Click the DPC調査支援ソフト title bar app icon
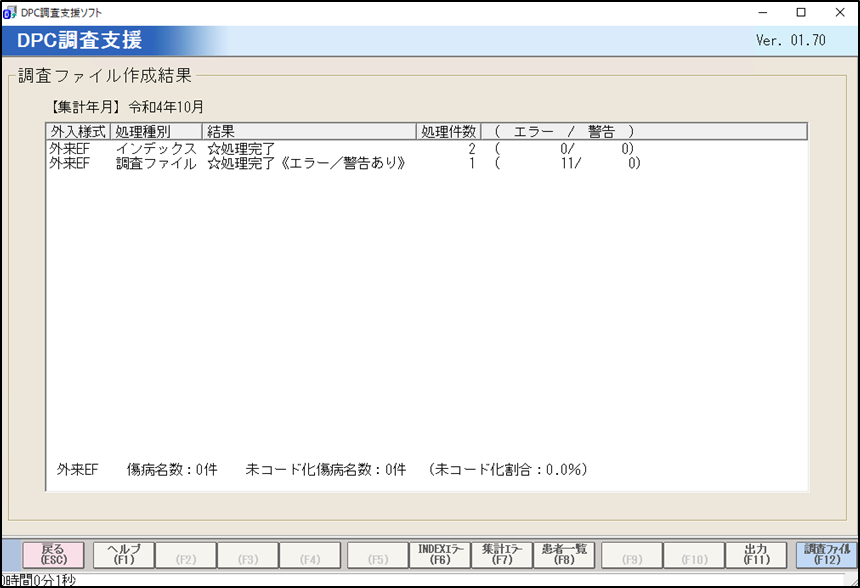 [x=11, y=12]
